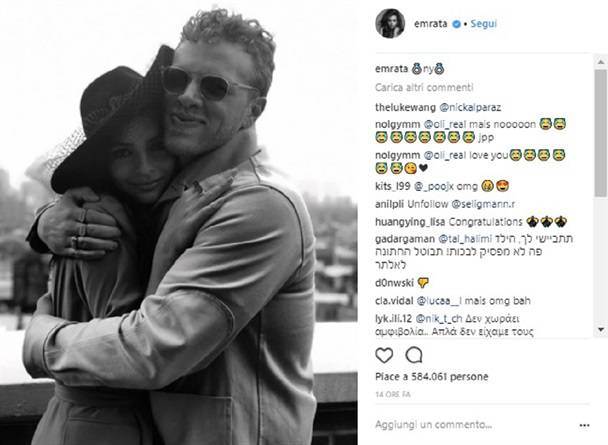
Task: Load more comments via 'Carica altri commenti'
Action: [424, 88]
